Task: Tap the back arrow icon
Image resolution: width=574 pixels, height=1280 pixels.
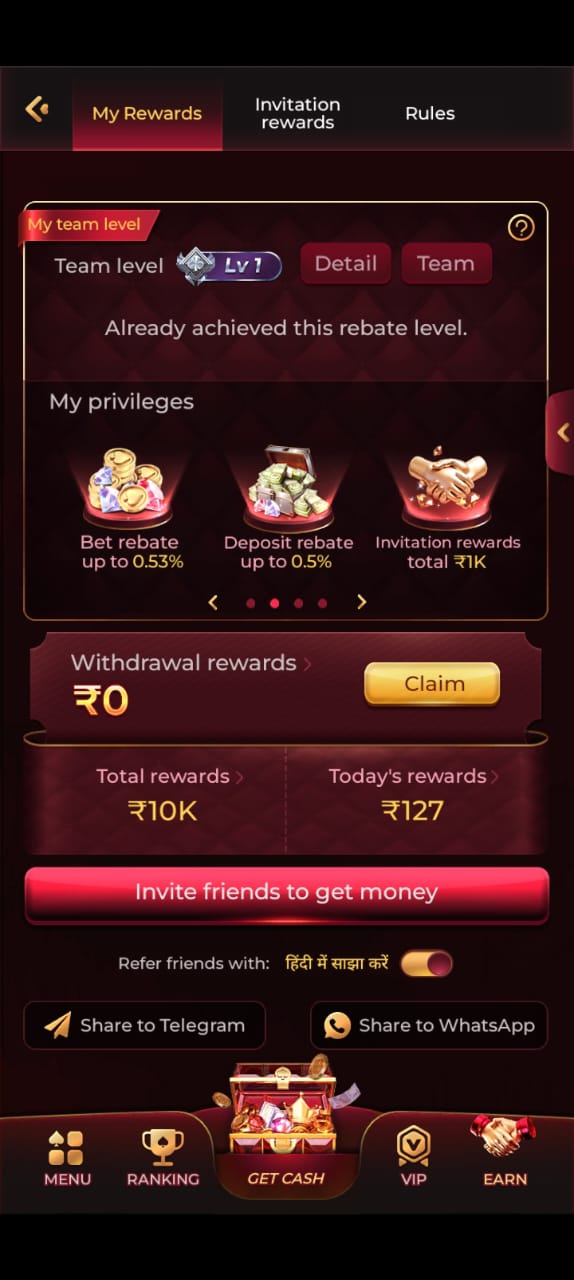Action: pos(37,109)
